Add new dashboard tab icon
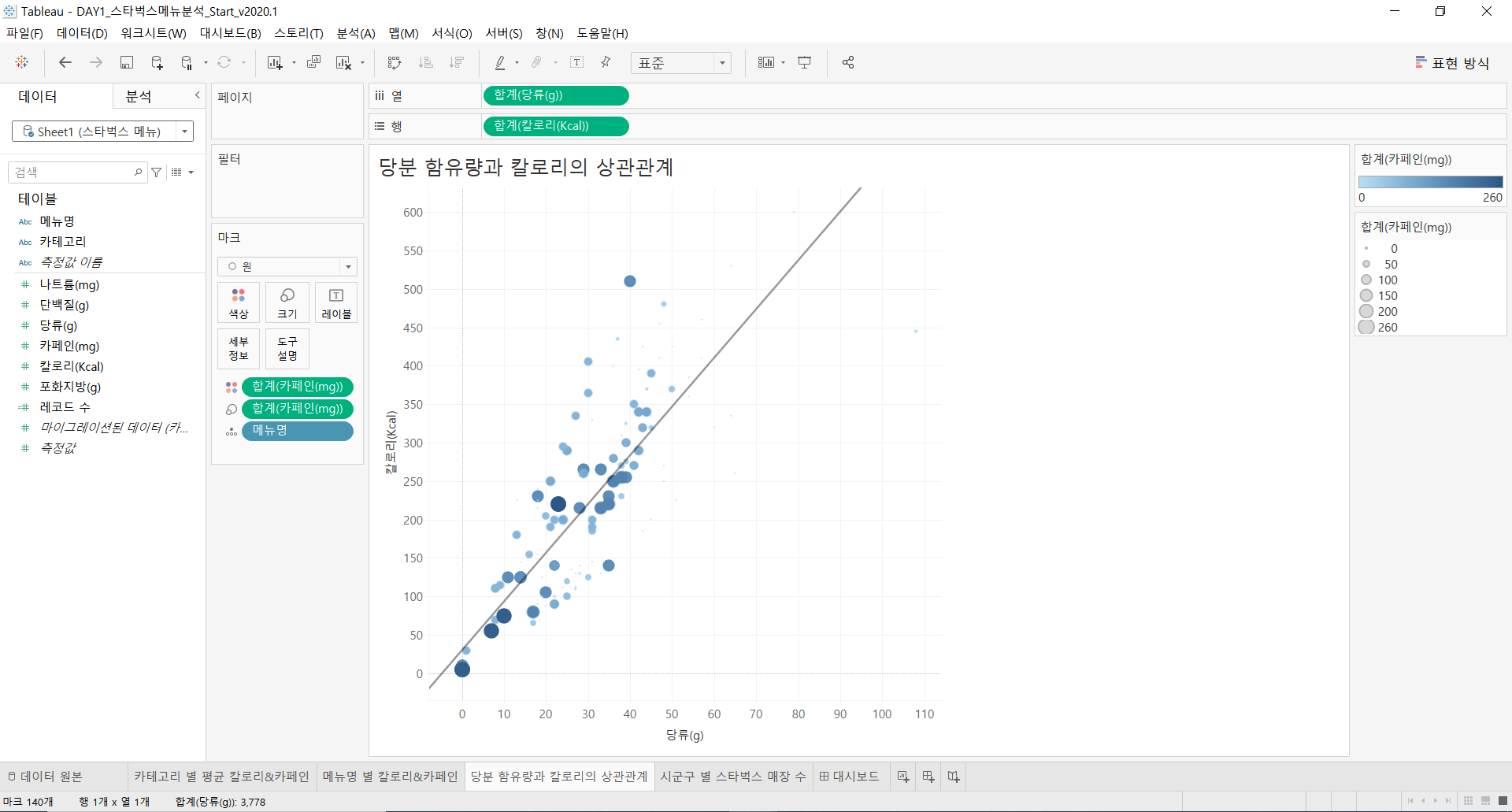This screenshot has height=812, width=1512. (x=928, y=777)
